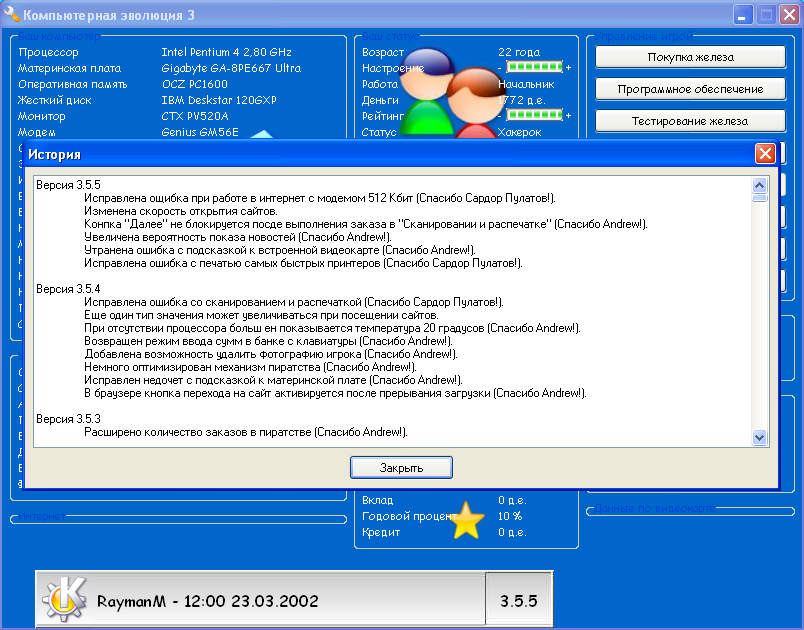The height and width of the screenshot is (630, 804).
Task: Click the Жесткий диск label
Action: pos(54,100)
